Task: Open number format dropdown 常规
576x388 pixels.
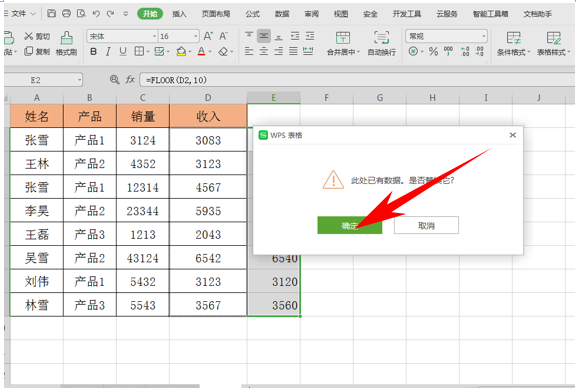Action: (x=483, y=36)
